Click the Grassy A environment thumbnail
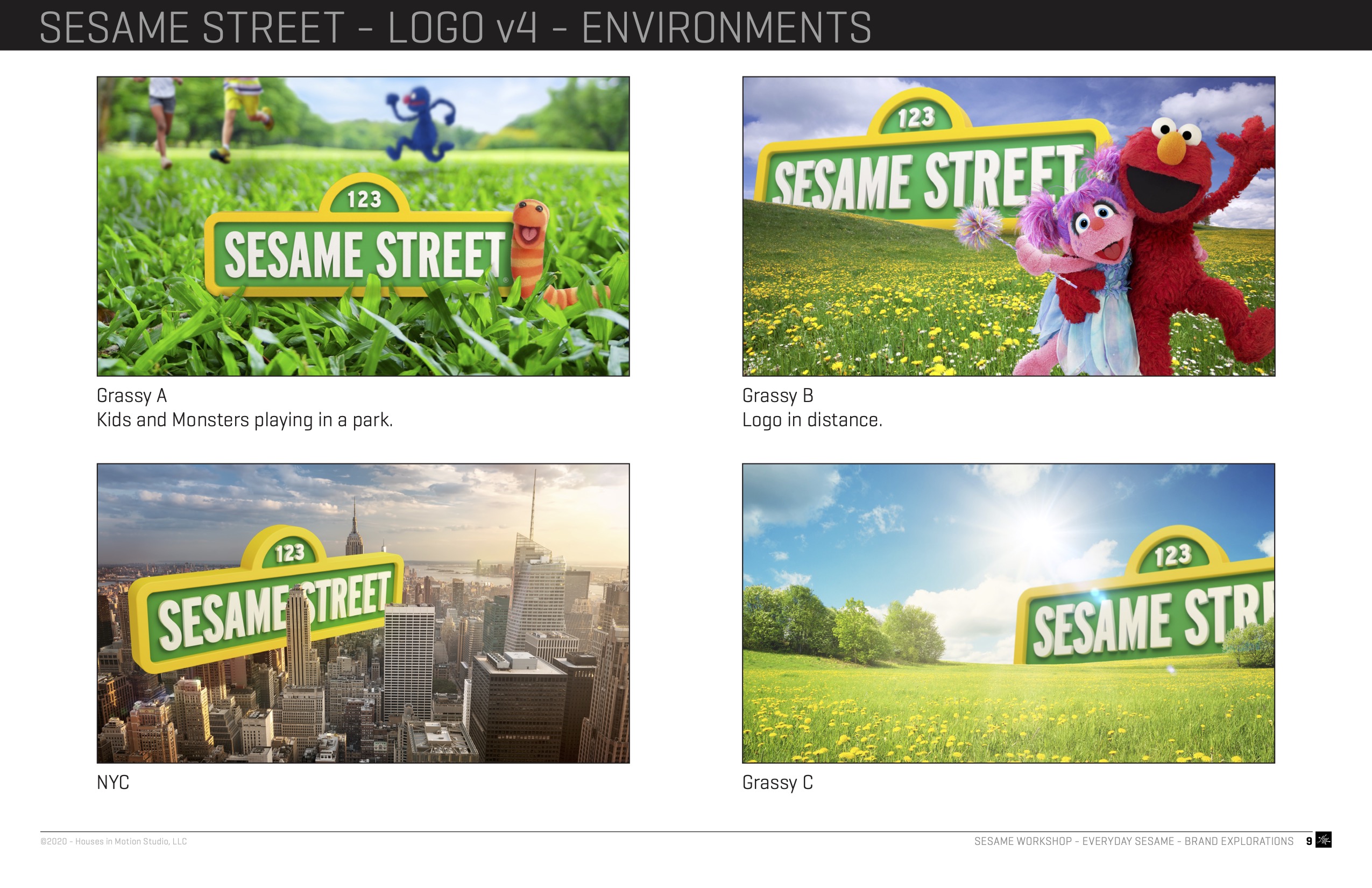This screenshot has width=1372, height=888. (x=363, y=227)
